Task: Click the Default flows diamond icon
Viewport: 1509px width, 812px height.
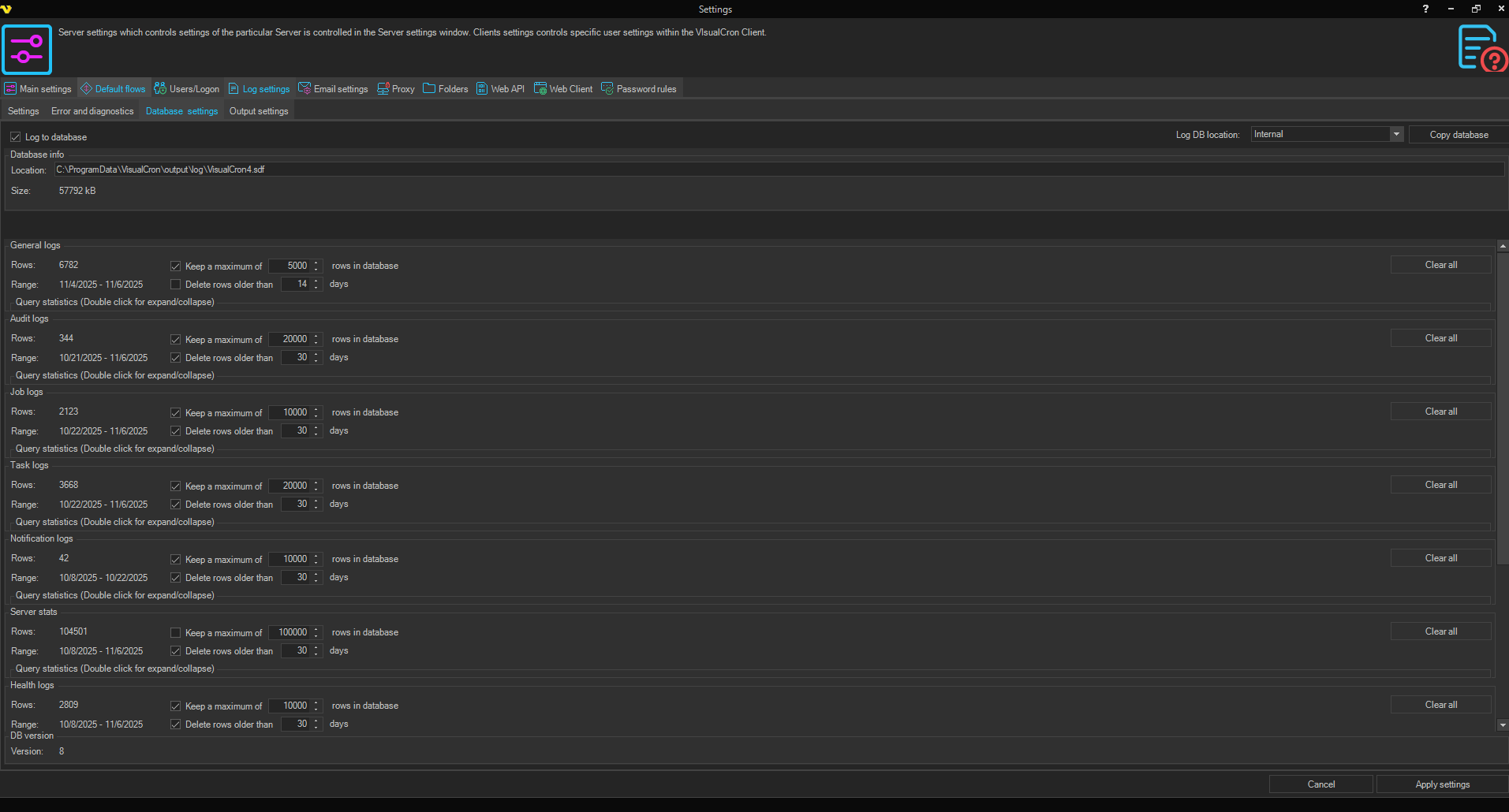Action: (86, 88)
